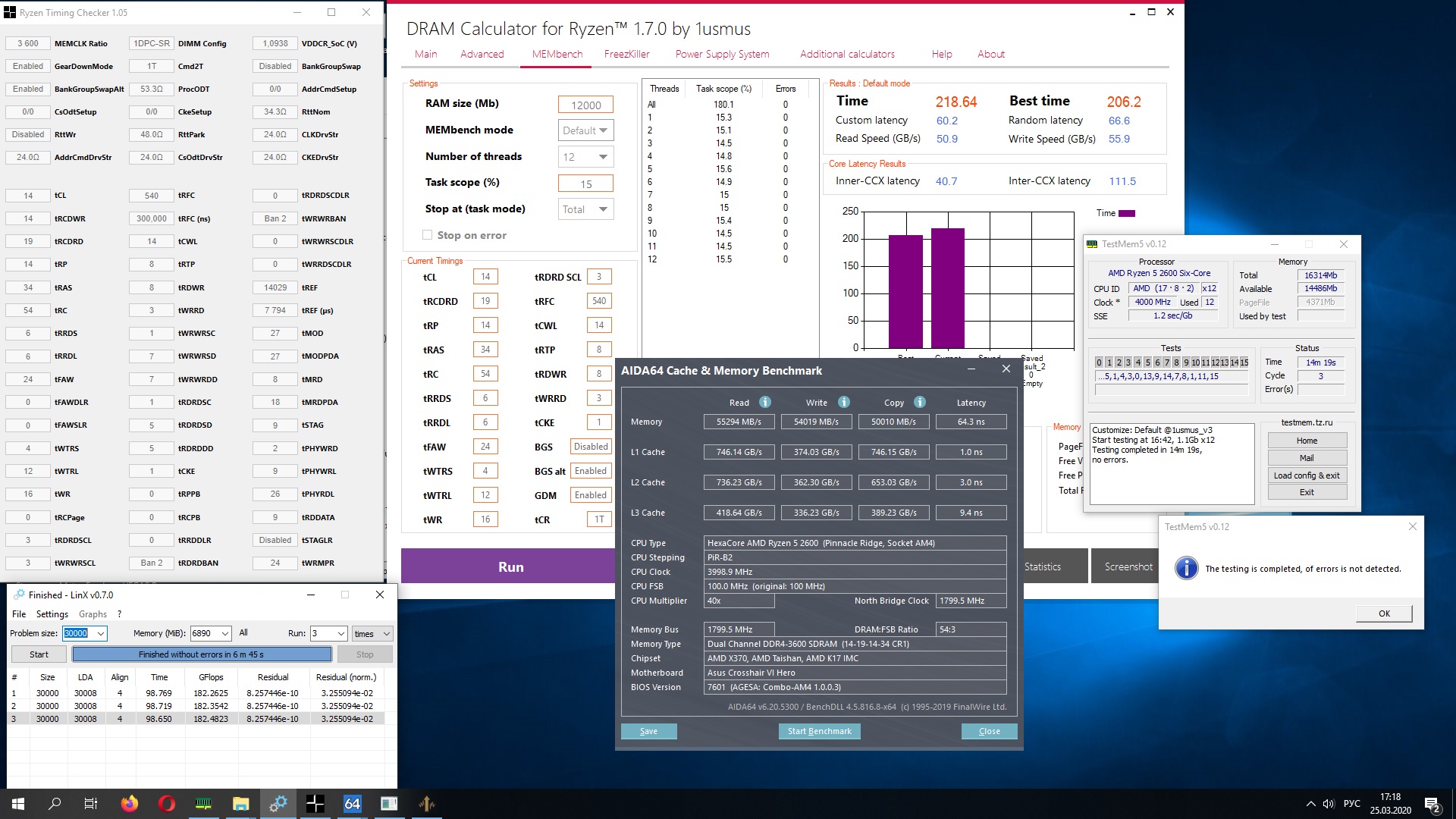Enable the Stop on error checkbox
This screenshot has width=1456, height=819.
[428, 235]
